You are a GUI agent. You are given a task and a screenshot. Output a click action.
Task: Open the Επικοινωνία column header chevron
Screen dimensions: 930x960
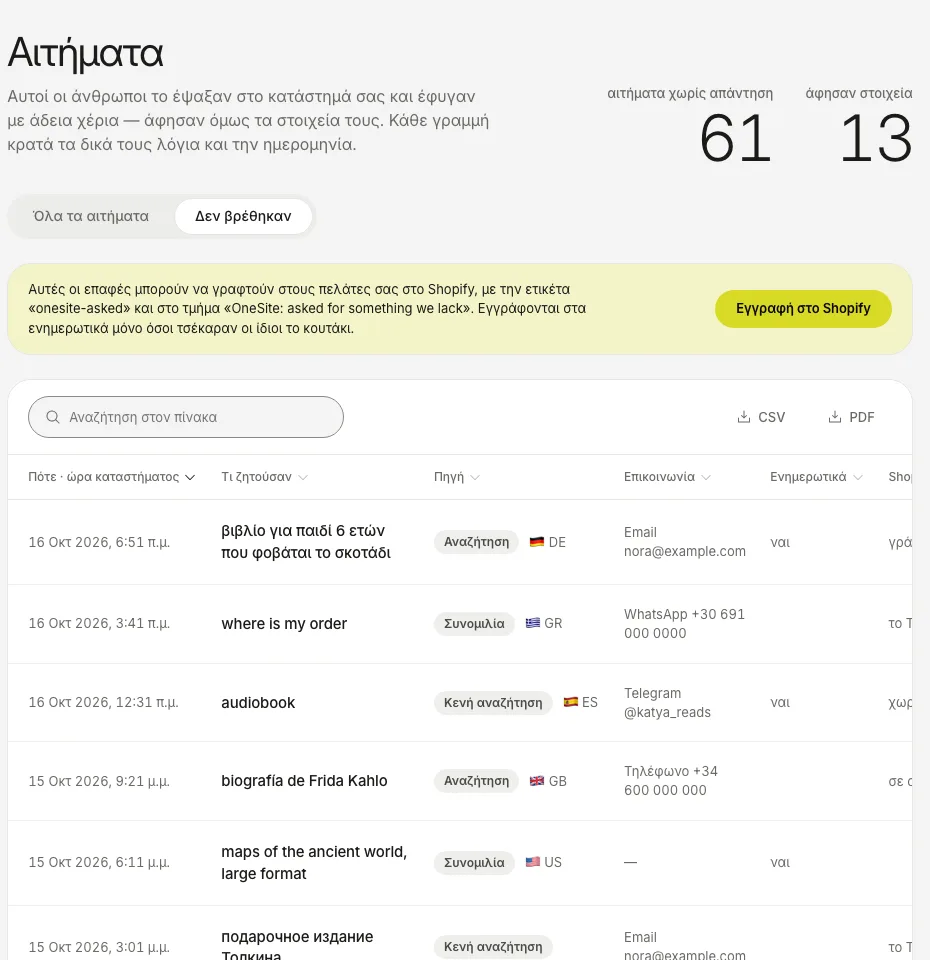(x=706, y=478)
